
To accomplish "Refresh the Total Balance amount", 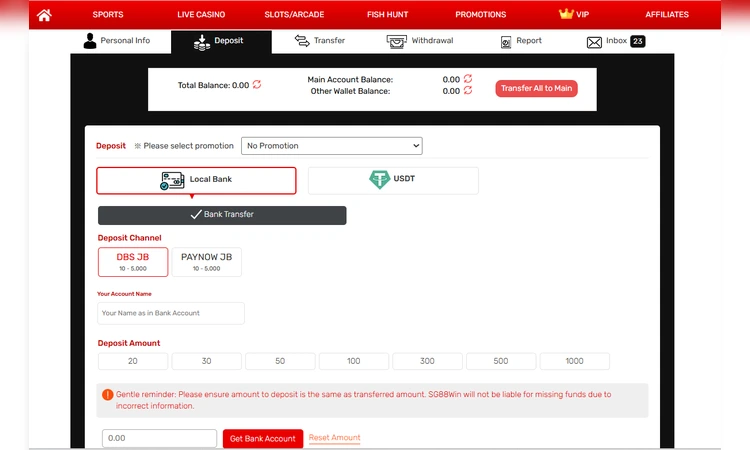I will [257, 85].
